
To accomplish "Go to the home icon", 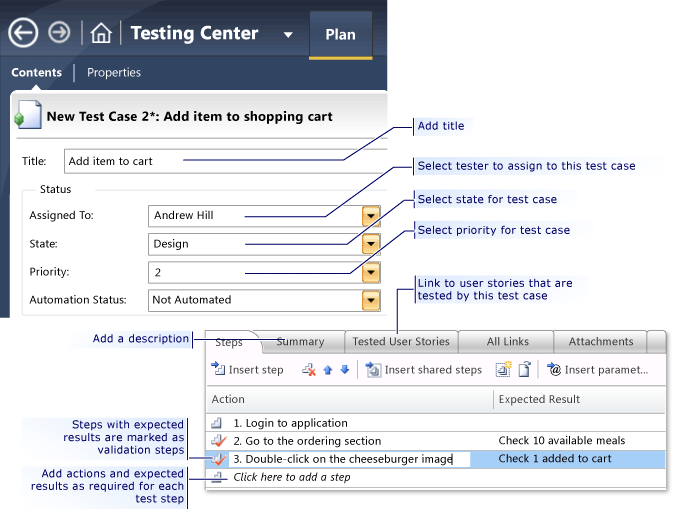I will tap(101, 33).
